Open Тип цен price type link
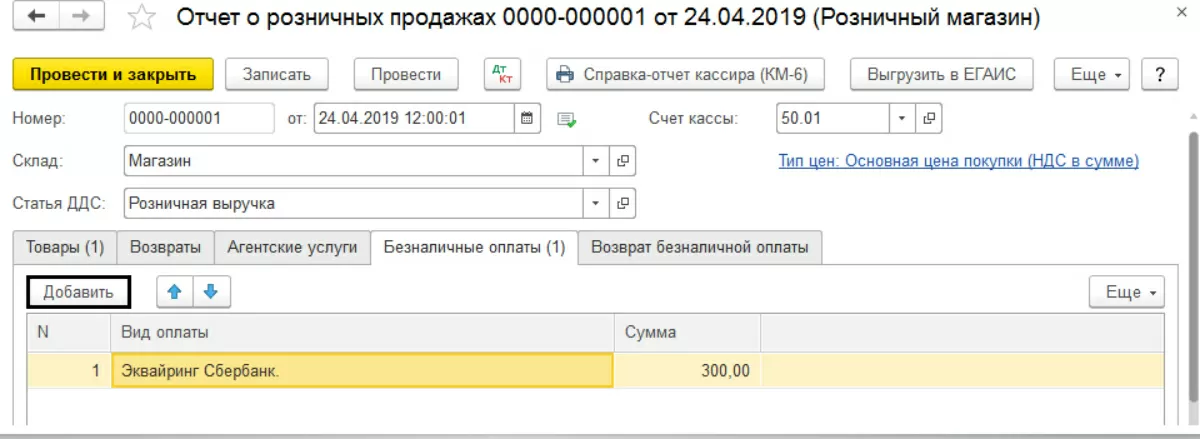The height and width of the screenshot is (439, 1200). 958,161
